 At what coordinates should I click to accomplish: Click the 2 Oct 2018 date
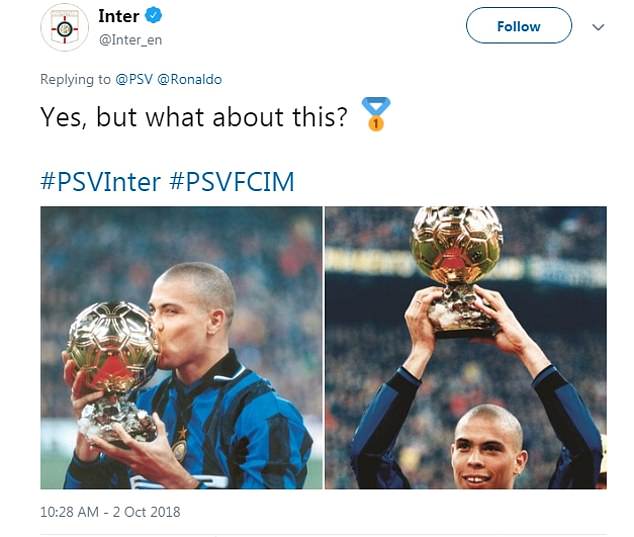[x=149, y=512]
